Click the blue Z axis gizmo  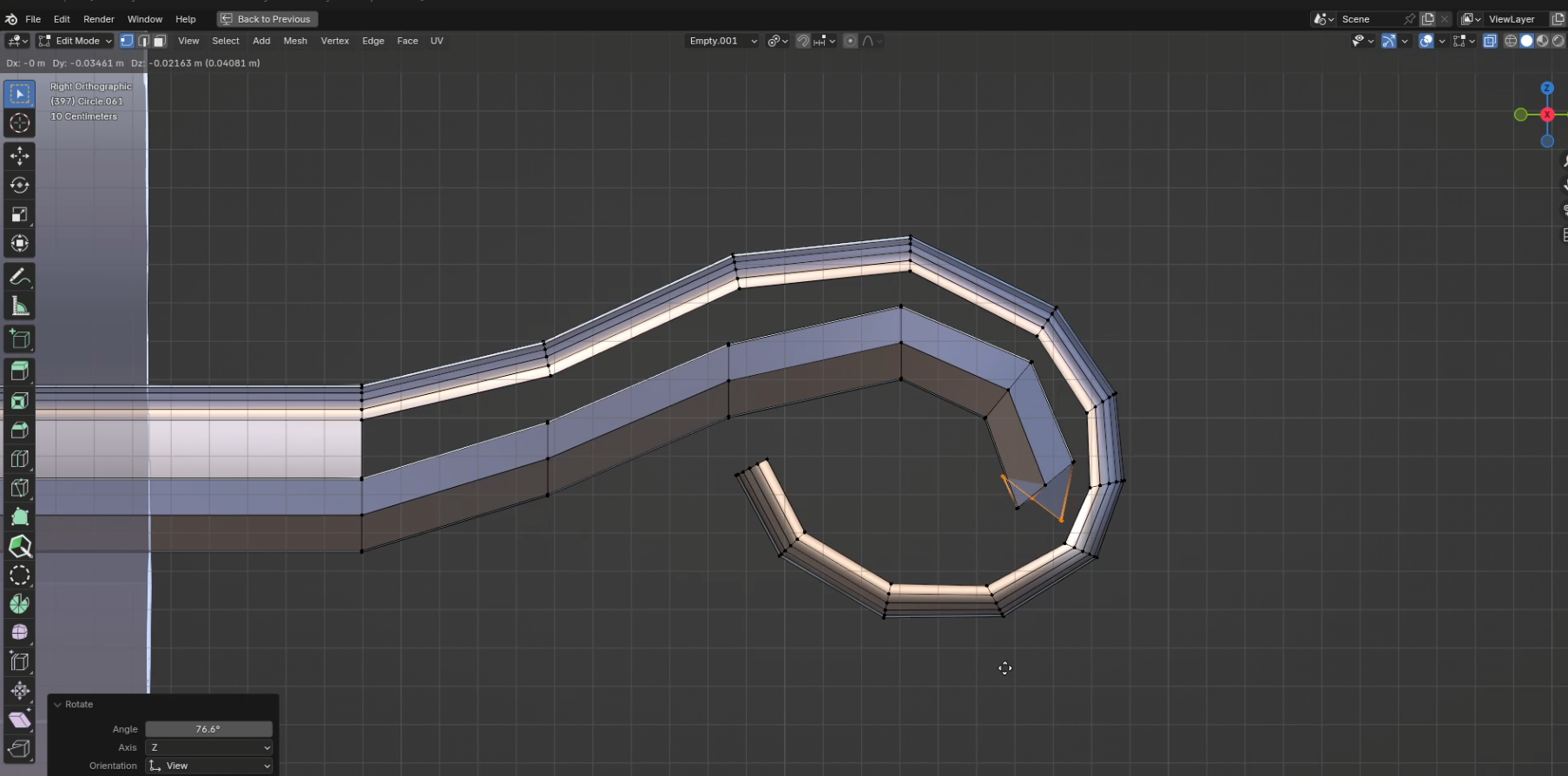point(1547,89)
